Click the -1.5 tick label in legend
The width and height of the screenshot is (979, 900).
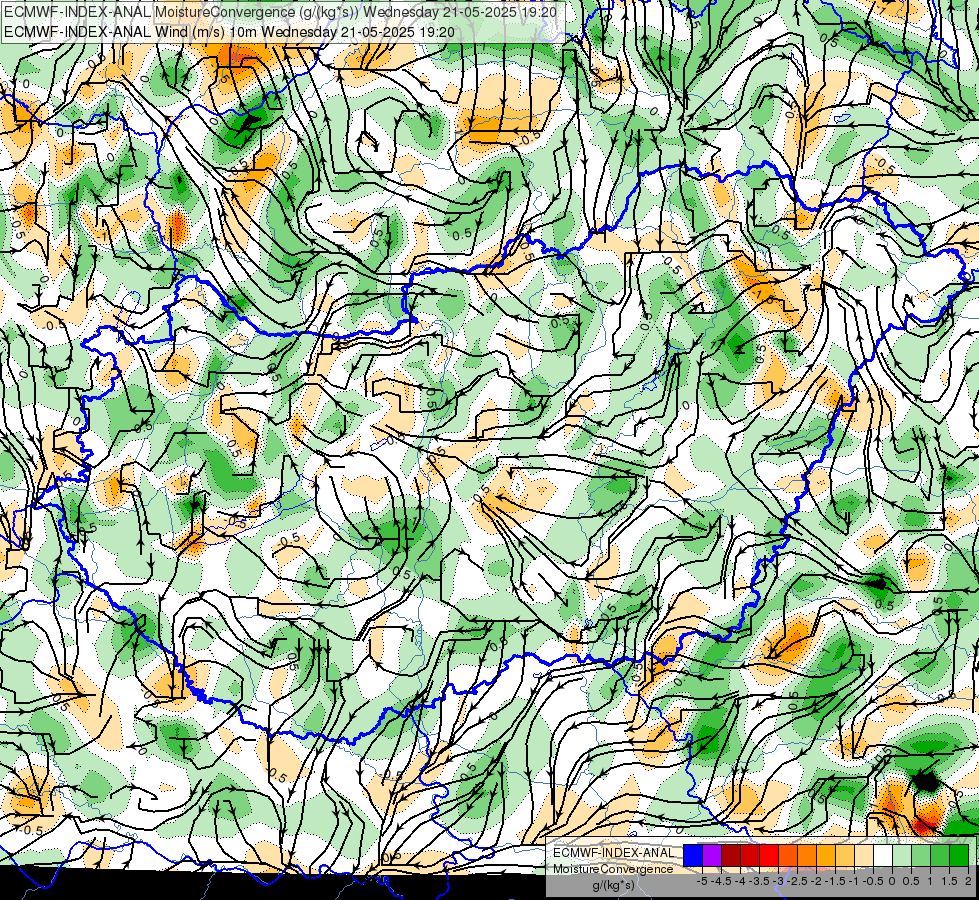pos(835,881)
